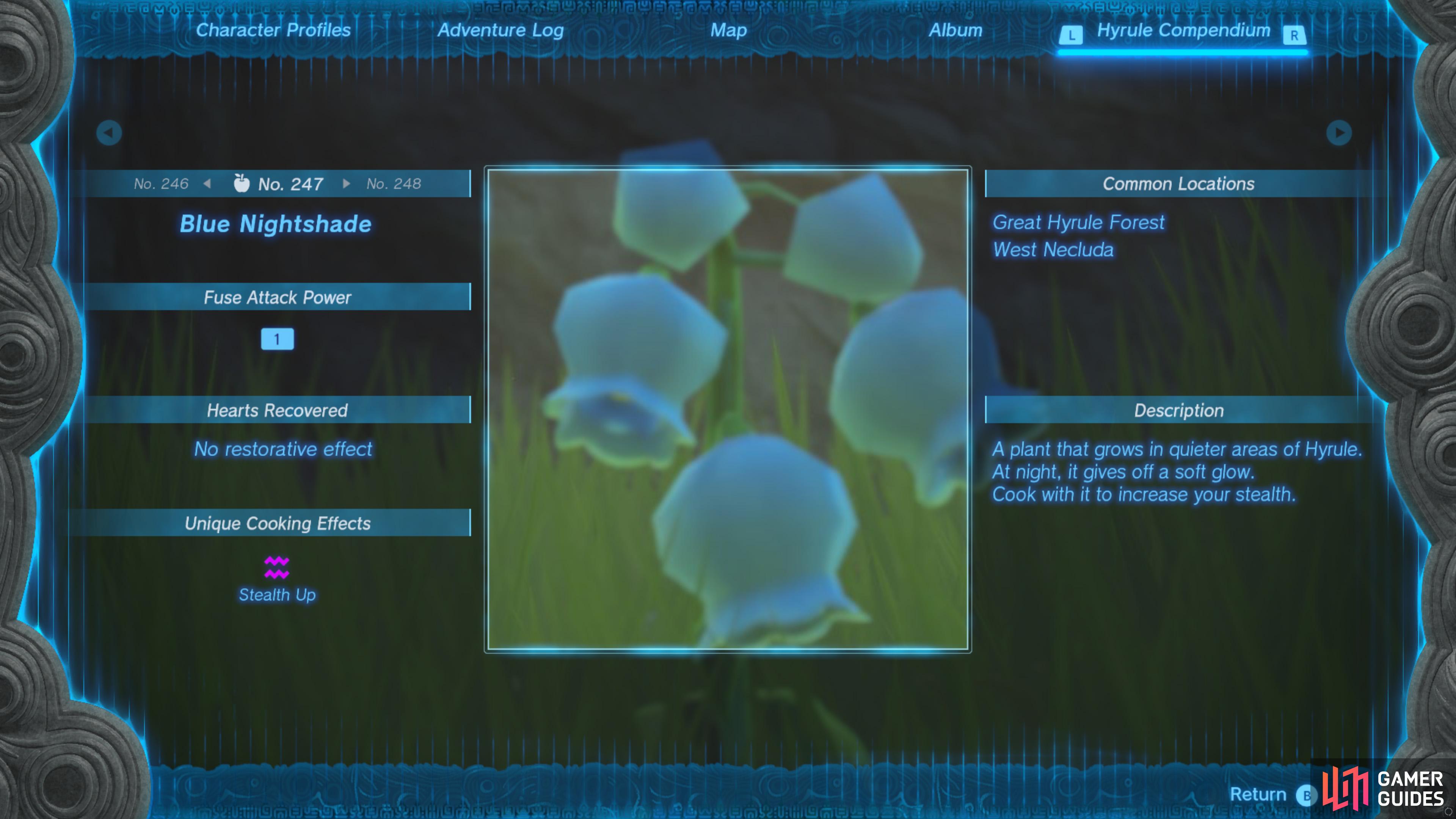Click the fuse attack power value 1
Viewport: 1456px width, 819px height.
(x=277, y=339)
